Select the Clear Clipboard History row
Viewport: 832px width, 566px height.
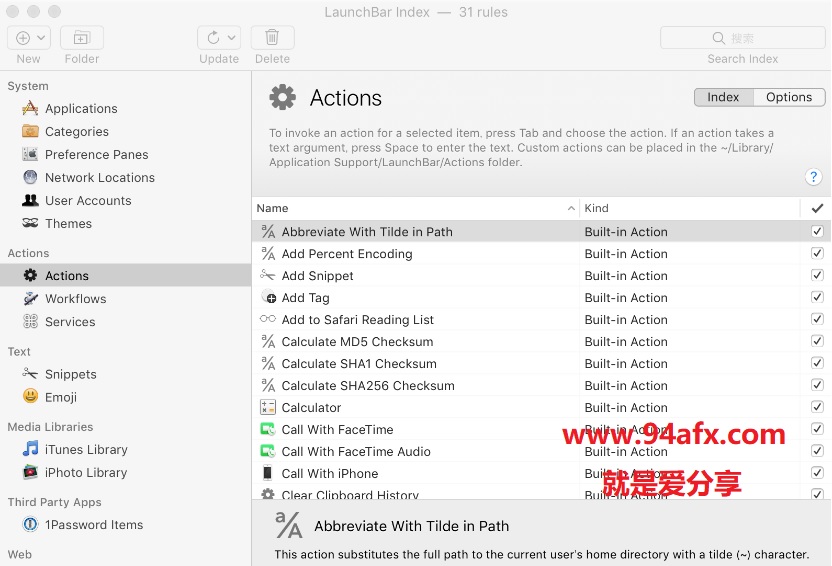click(x=541, y=493)
